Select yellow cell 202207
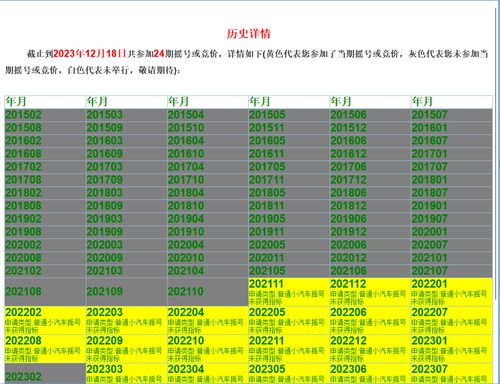The width and height of the screenshot is (500, 384). click(452, 320)
